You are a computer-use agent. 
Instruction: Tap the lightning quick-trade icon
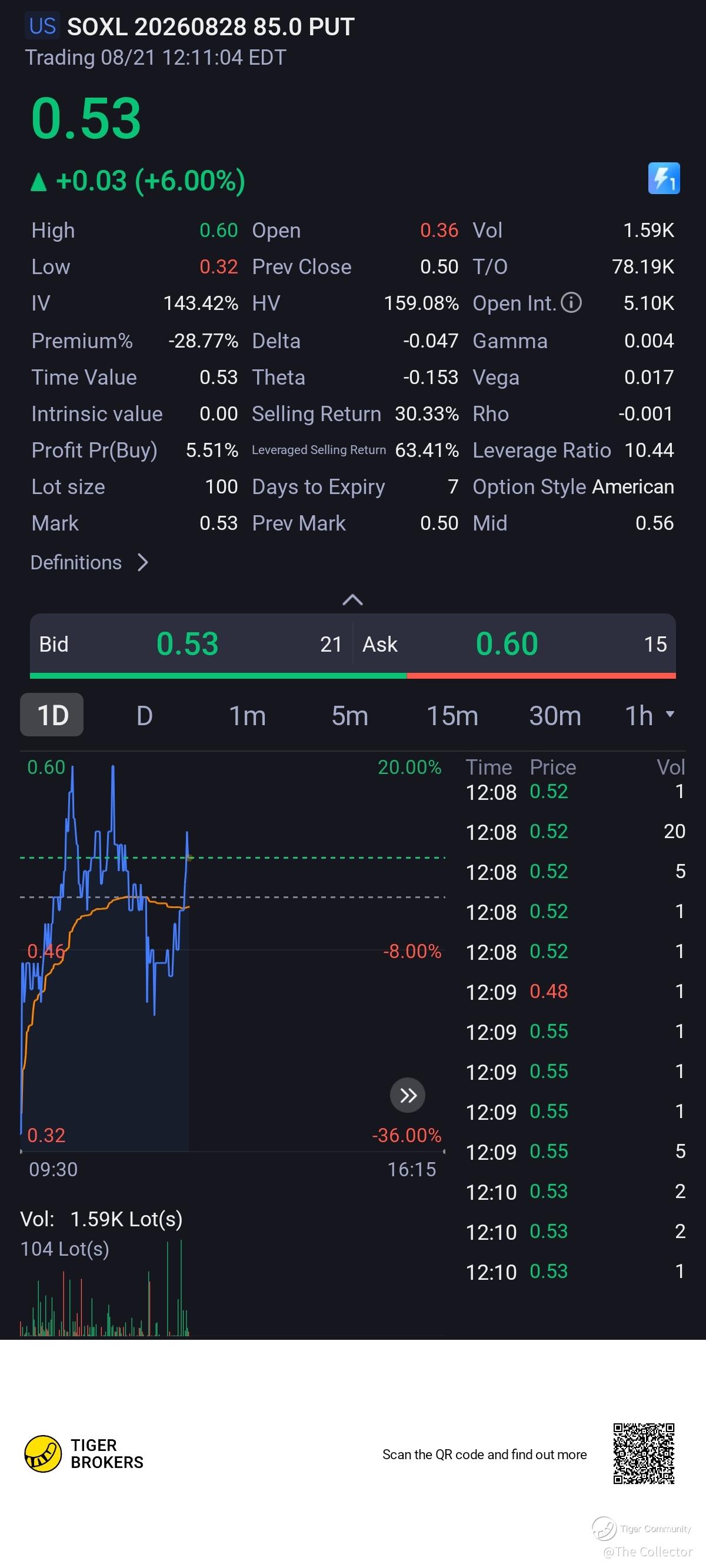coord(664,178)
